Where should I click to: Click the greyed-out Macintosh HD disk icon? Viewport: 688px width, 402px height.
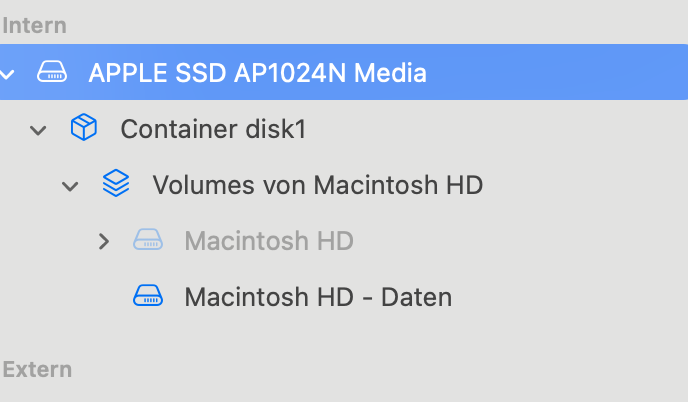click(x=148, y=240)
